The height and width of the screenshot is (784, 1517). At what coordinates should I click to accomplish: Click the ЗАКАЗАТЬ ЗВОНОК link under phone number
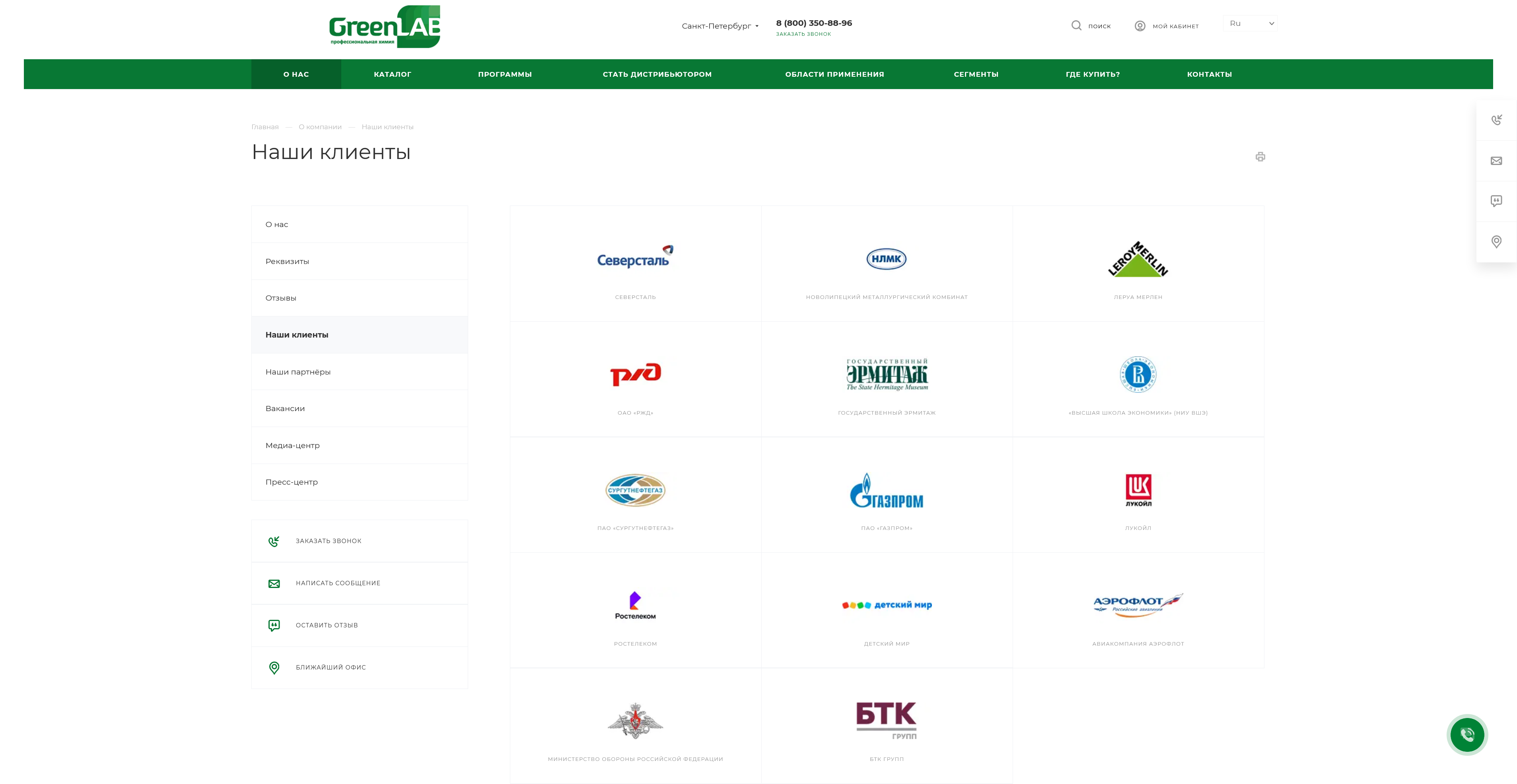[803, 34]
